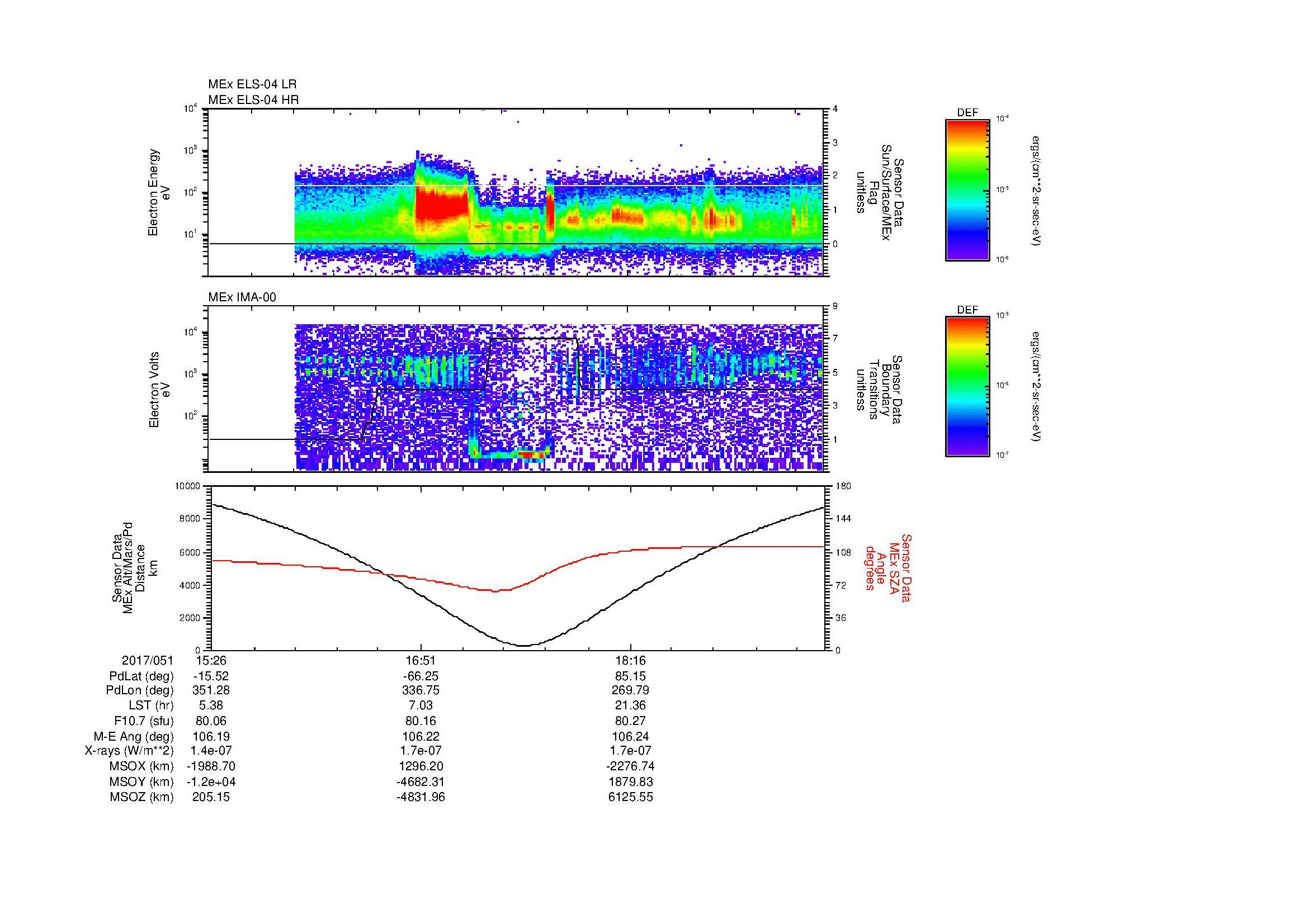The width and height of the screenshot is (1308, 924).
Task: Click the F10.7 value '80.16'
Action: click(x=421, y=721)
